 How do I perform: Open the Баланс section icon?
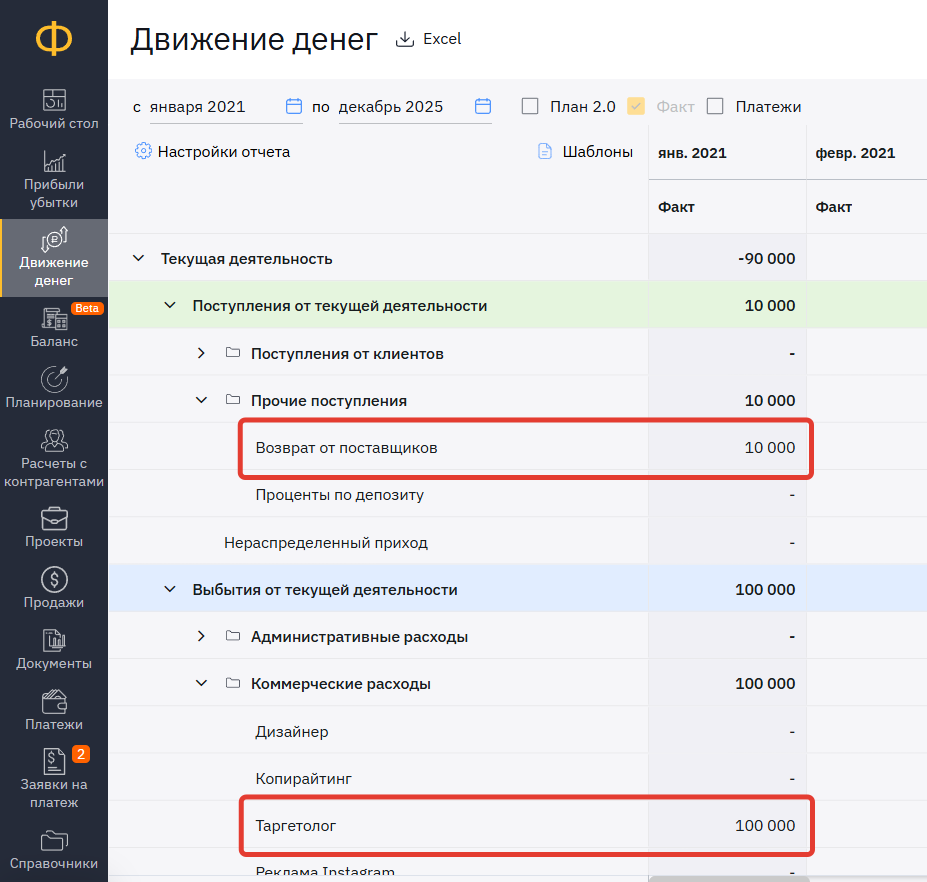click(54, 319)
